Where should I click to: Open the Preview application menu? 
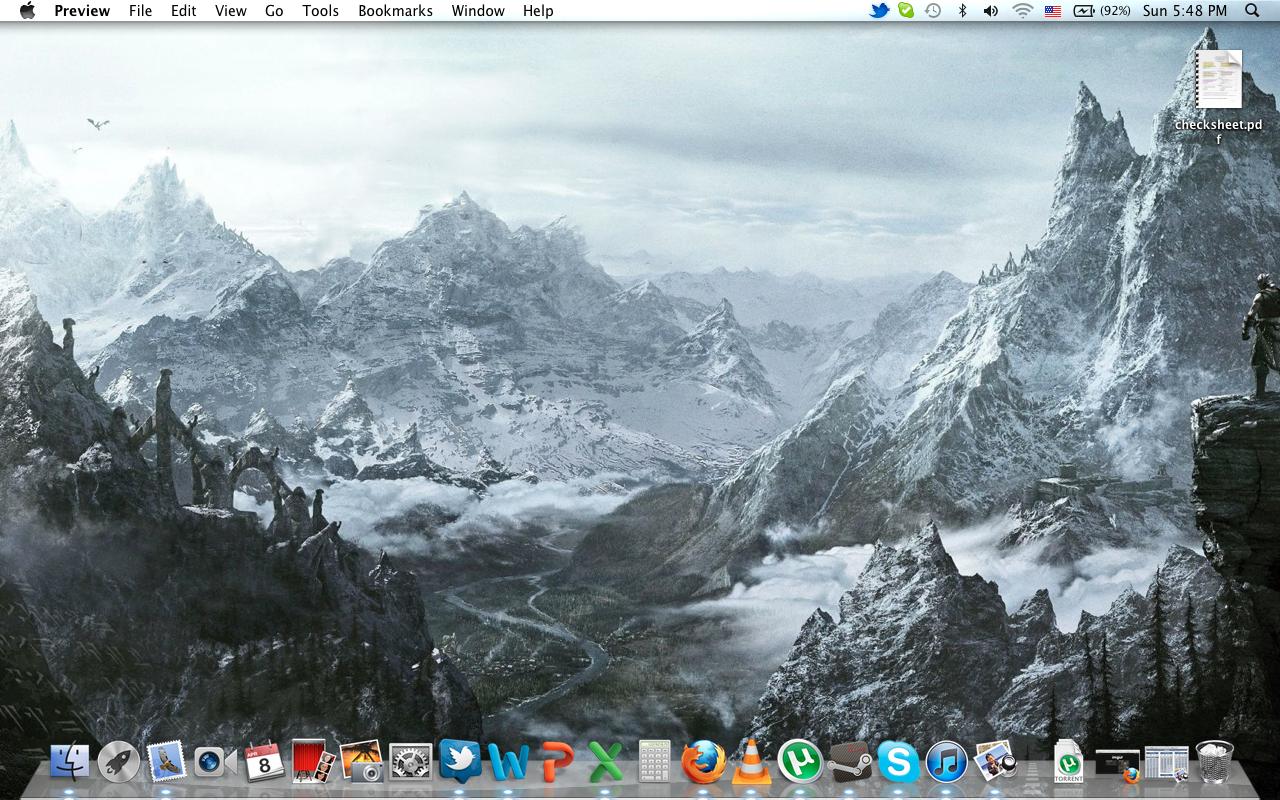point(80,11)
